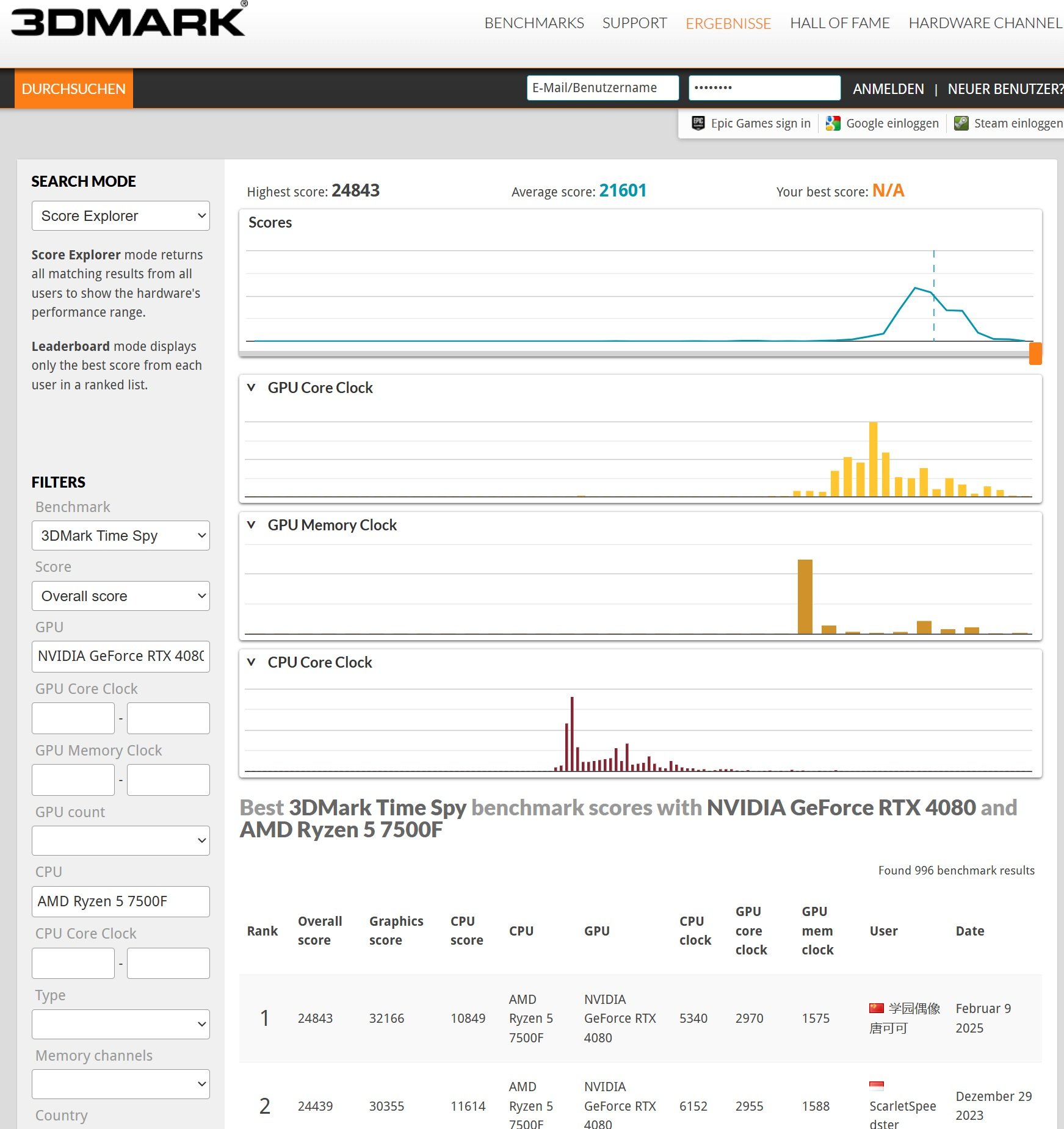
Task: Open the Hall of Fame page
Action: (x=840, y=23)
